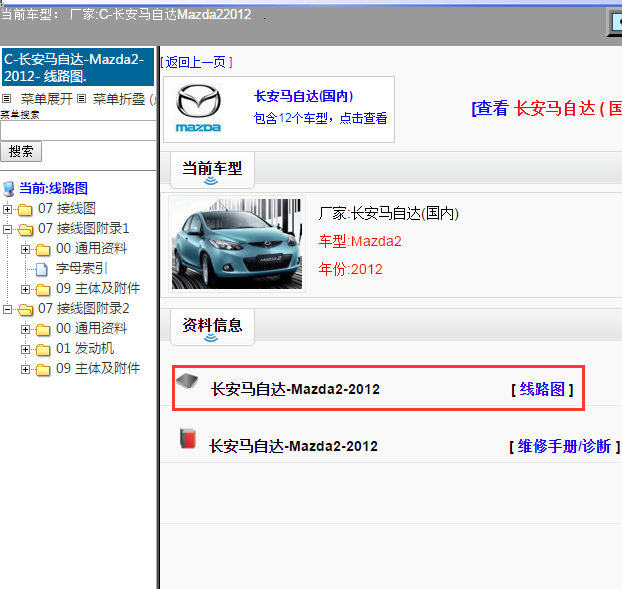Click the 年份:2012 text
This screenshot has height=589, width=622.
click(351, 269)
